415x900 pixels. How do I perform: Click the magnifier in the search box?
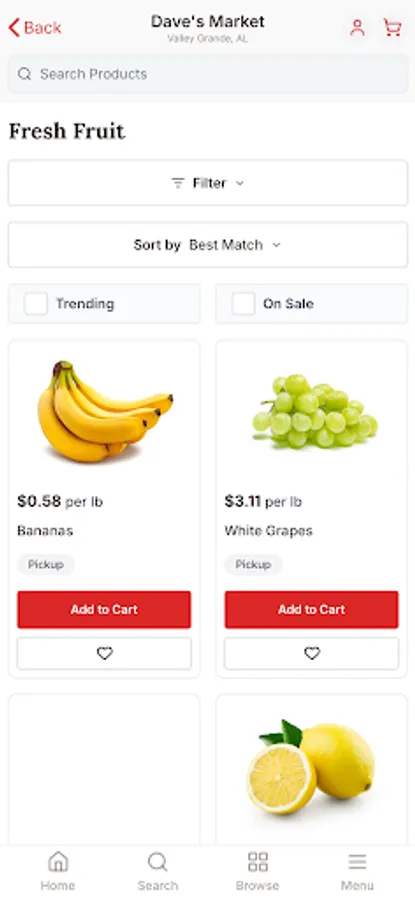point(25,74)
